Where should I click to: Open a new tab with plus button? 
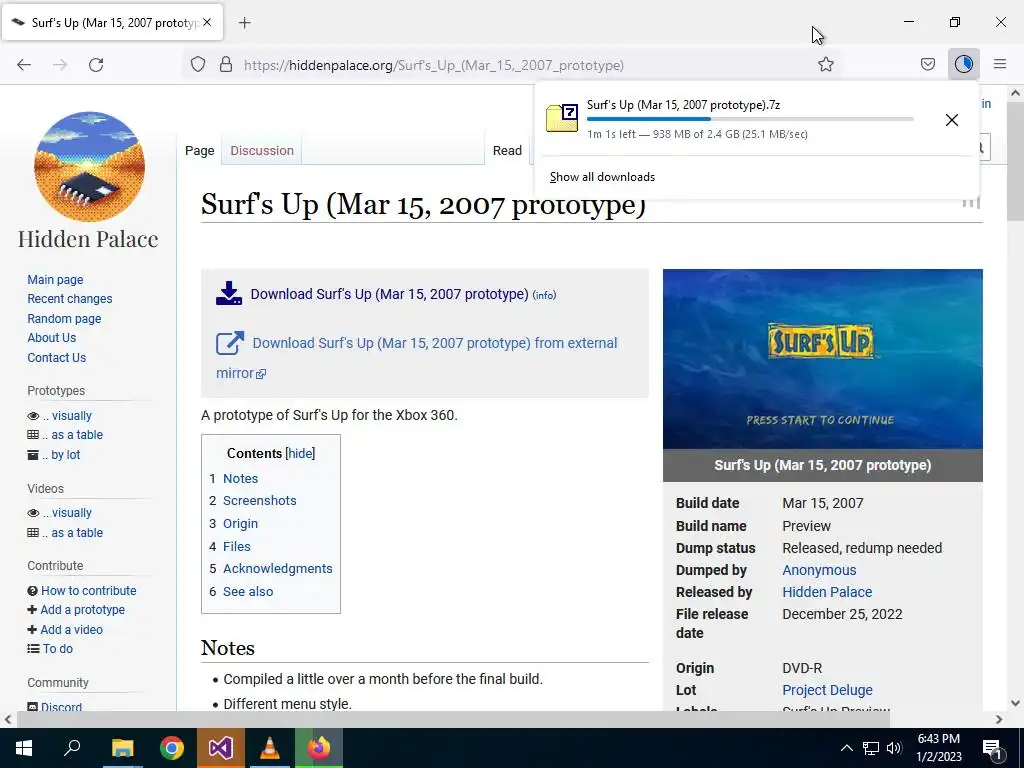point(244,23)
